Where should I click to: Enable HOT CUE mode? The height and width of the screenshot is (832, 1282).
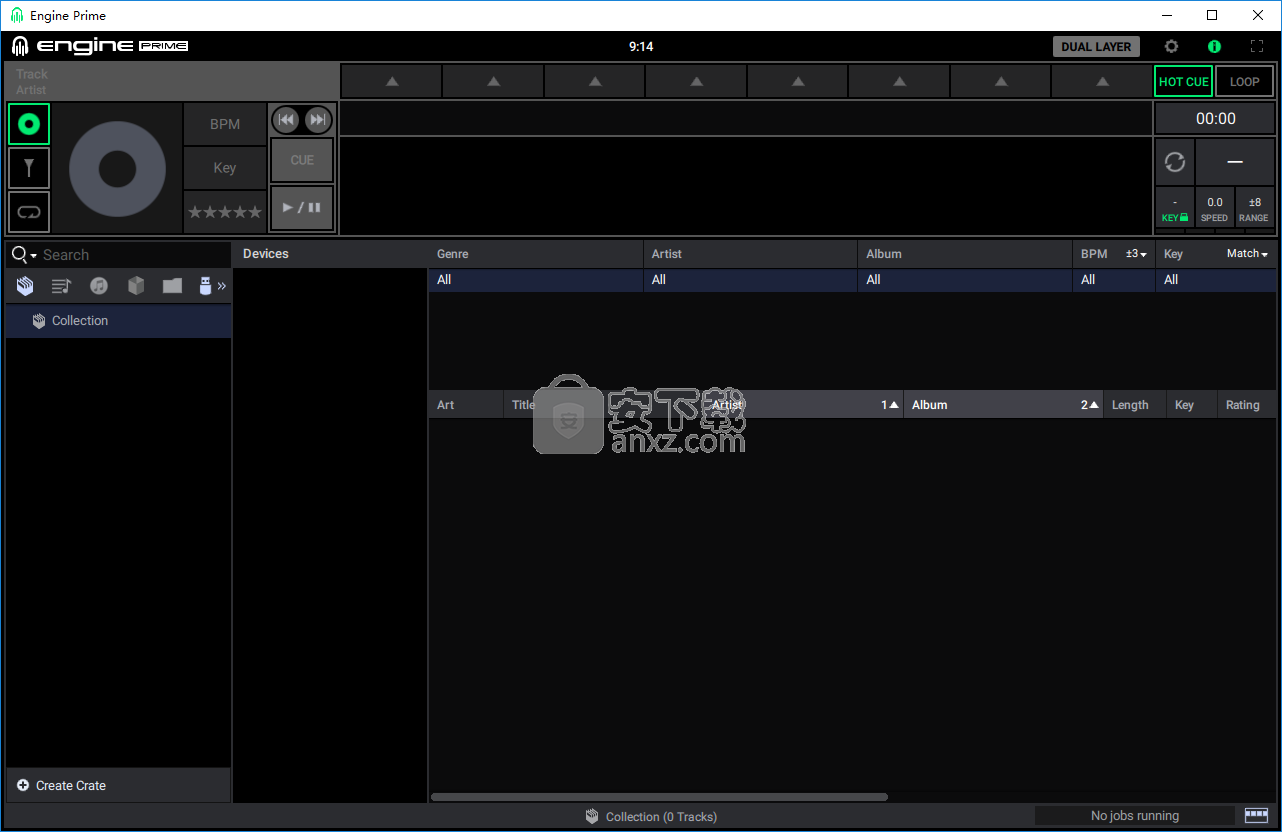[x=1183, y=82]
